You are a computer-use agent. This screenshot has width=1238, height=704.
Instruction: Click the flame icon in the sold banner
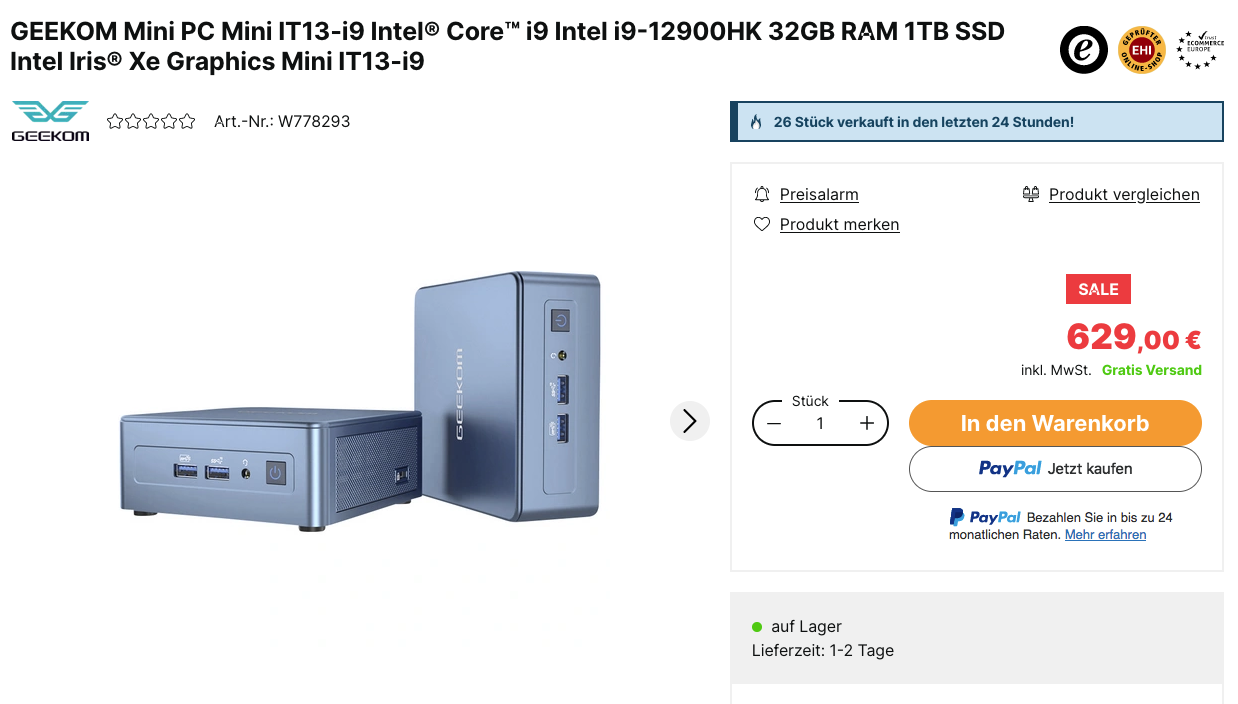click(x=756, y=122)
